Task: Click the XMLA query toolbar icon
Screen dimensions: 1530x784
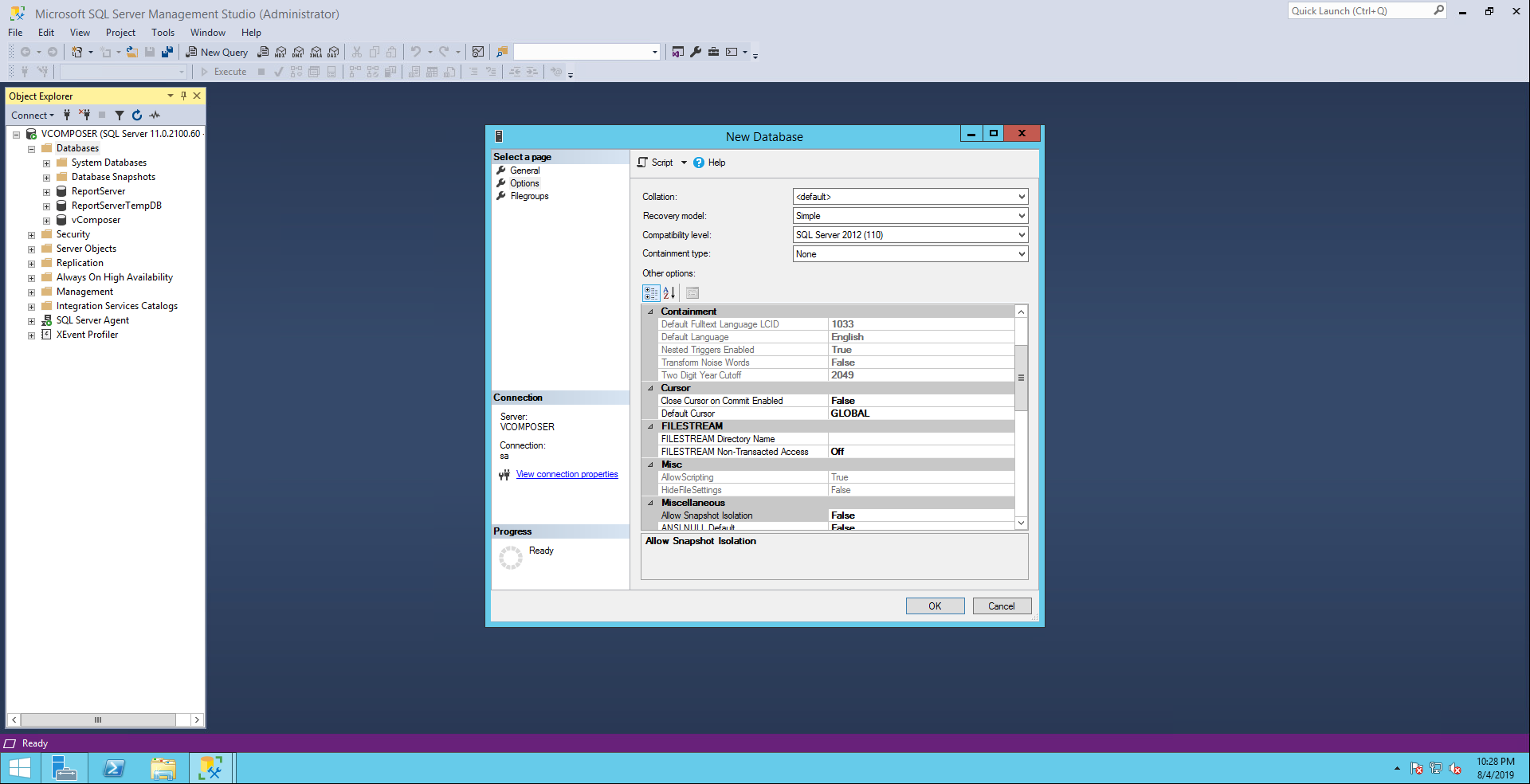Action: (316, 53)
